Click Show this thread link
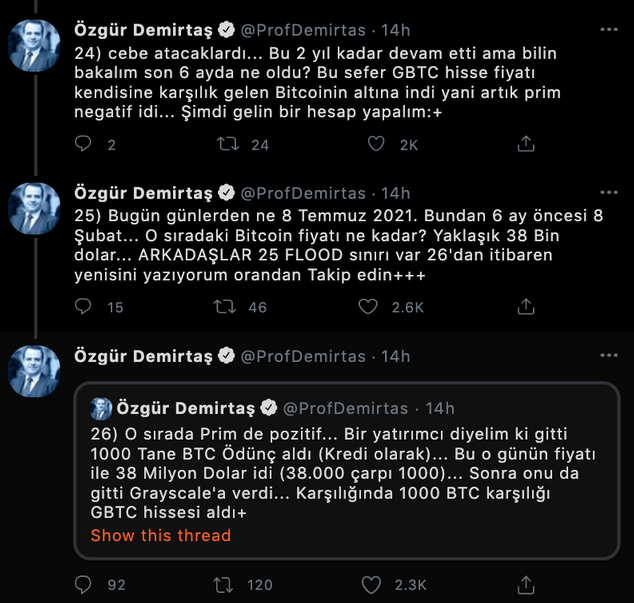The image size is (634, 603). click(x=160, y=535)
